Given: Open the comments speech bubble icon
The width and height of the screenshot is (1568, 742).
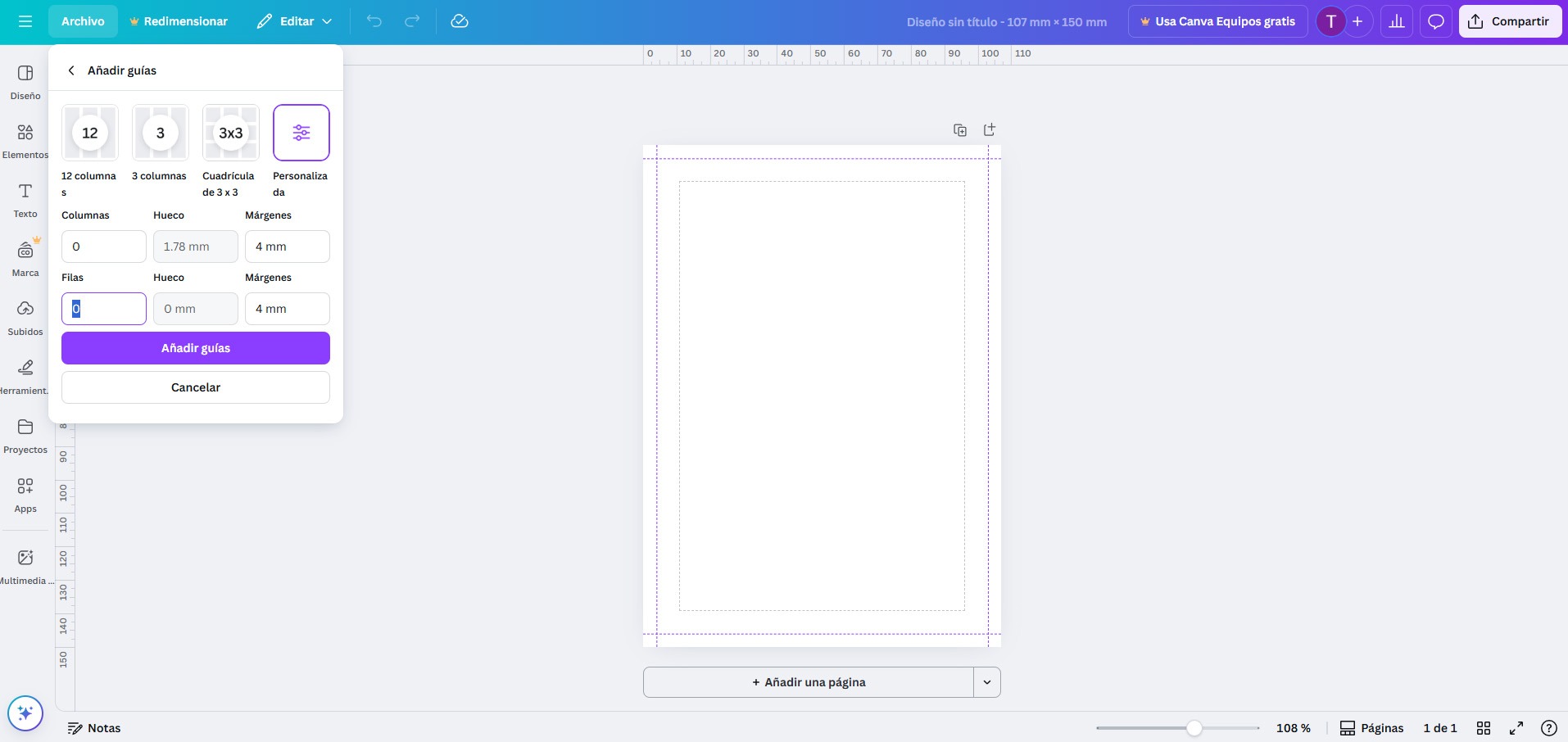Looking at the screenshot, I should (1436, 21).
